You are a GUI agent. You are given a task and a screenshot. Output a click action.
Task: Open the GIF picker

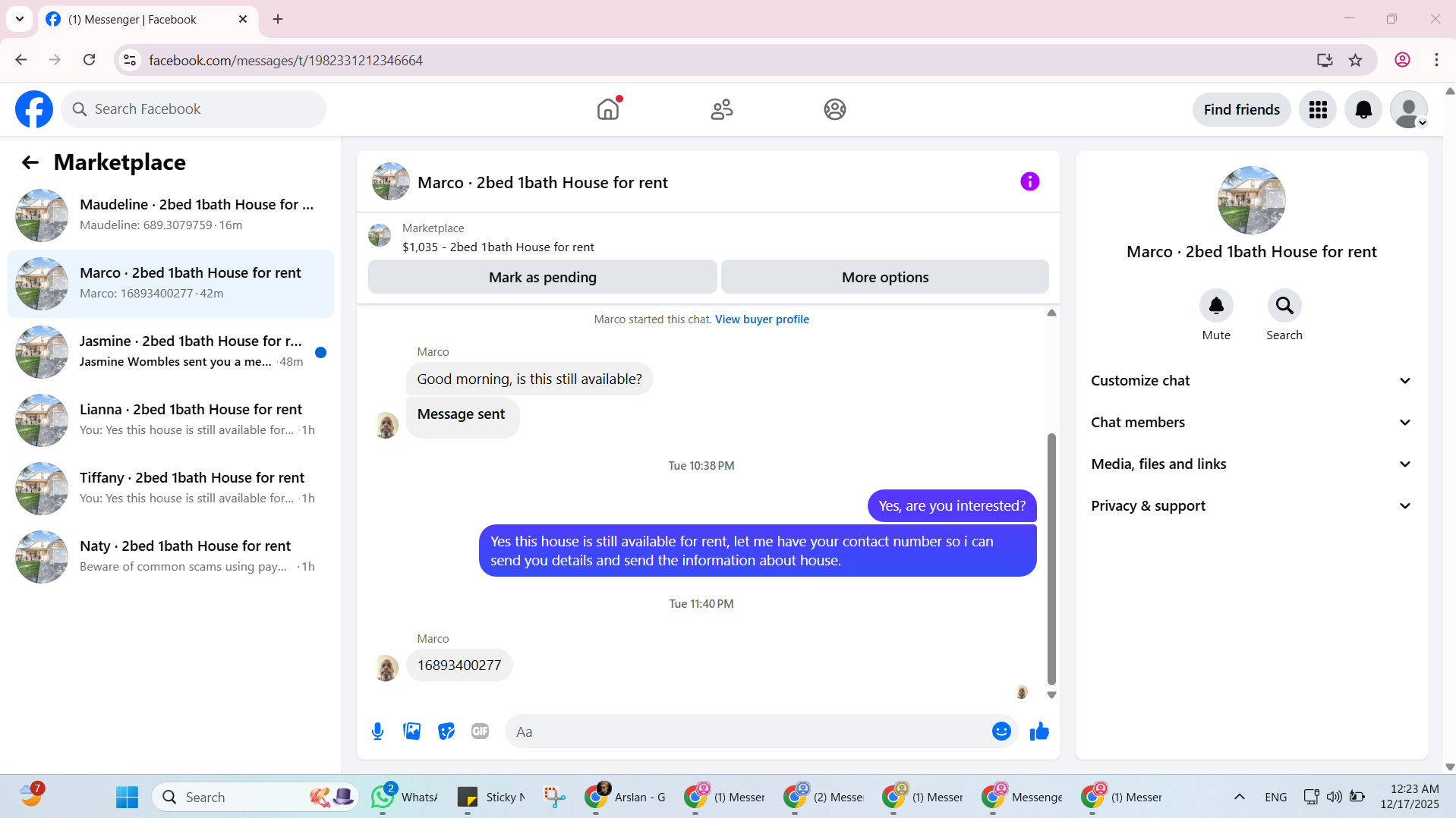tap(480, 731)
